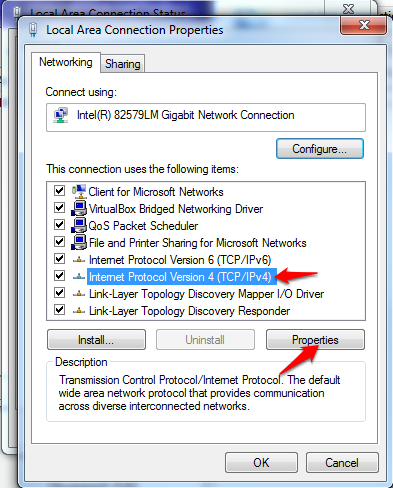
Task: Click the Install... button
Action: [96, 340]
